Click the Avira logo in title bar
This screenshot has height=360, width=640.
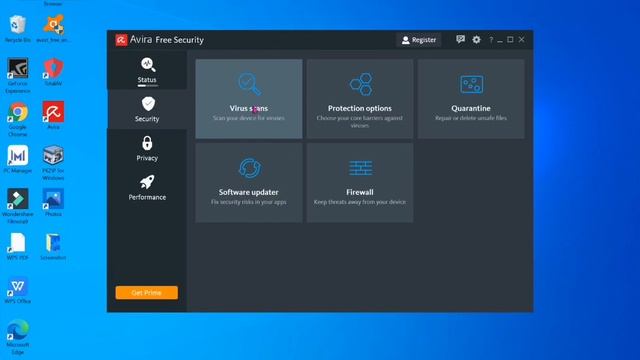tap(121, 40)
